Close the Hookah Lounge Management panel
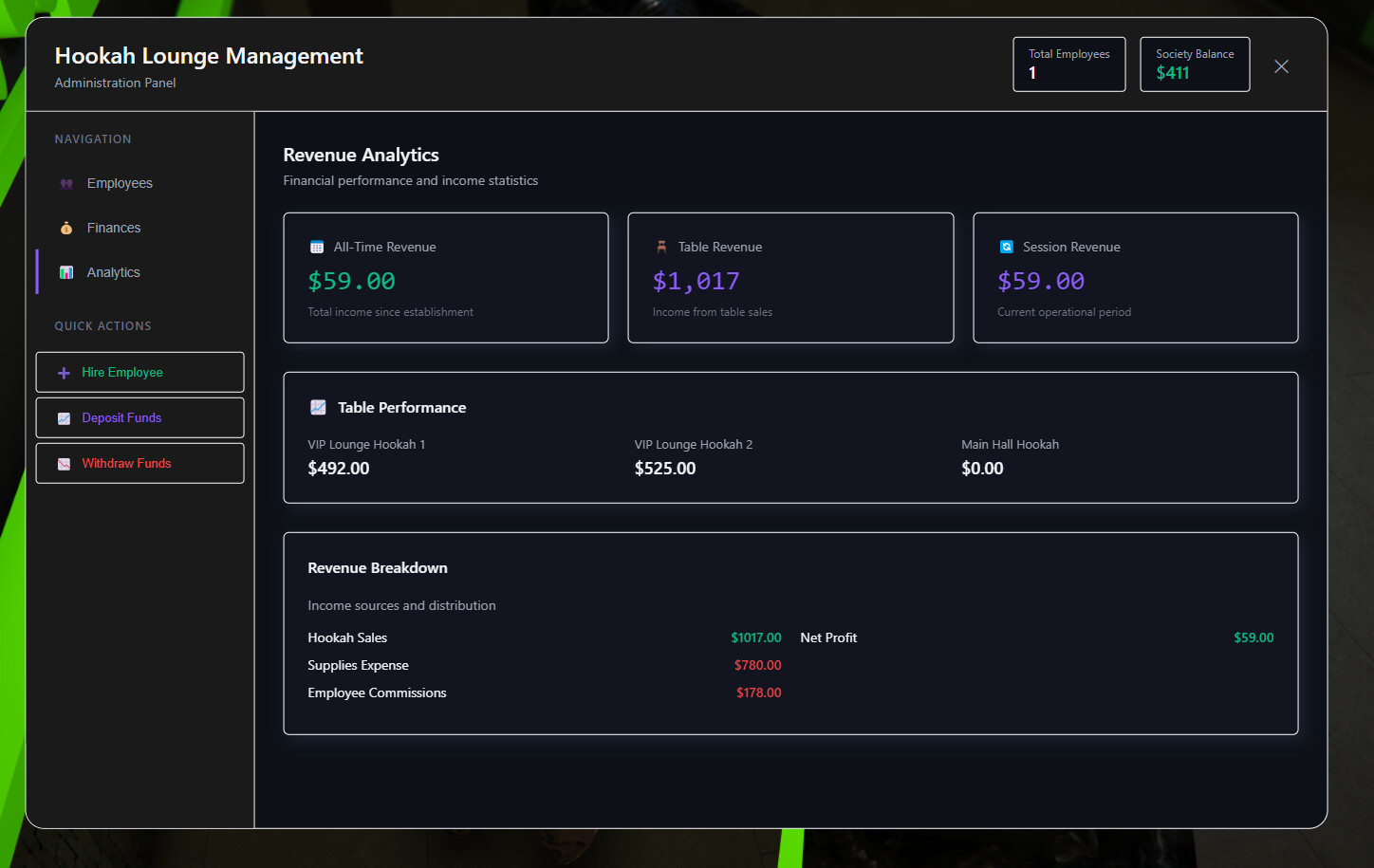1374x868 pixels. click(x=1281, y=66)
